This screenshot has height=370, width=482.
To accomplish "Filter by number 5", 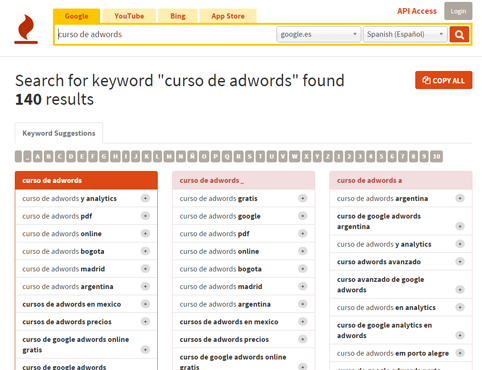I will point(381,156).
